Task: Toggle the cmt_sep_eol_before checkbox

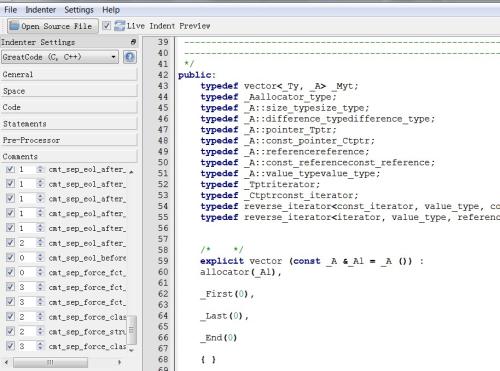Action: (10, 257)
